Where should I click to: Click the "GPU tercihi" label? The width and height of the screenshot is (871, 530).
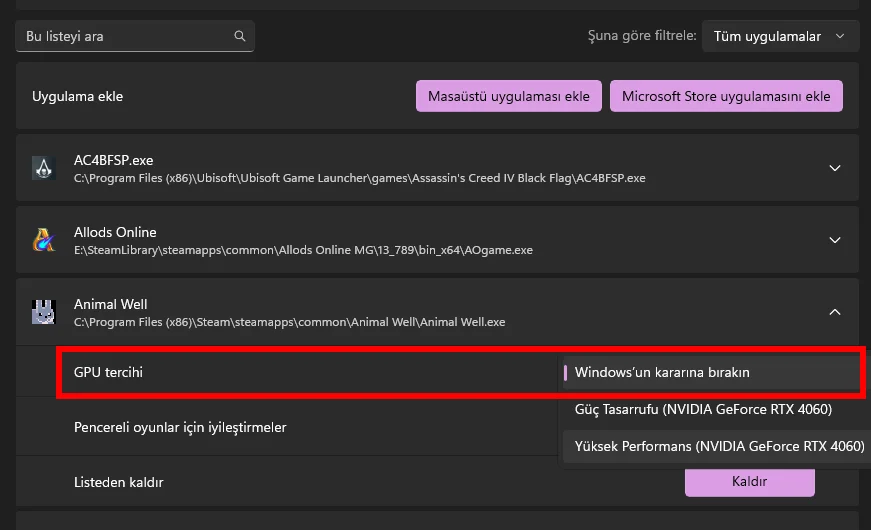(x=108, y=372)
